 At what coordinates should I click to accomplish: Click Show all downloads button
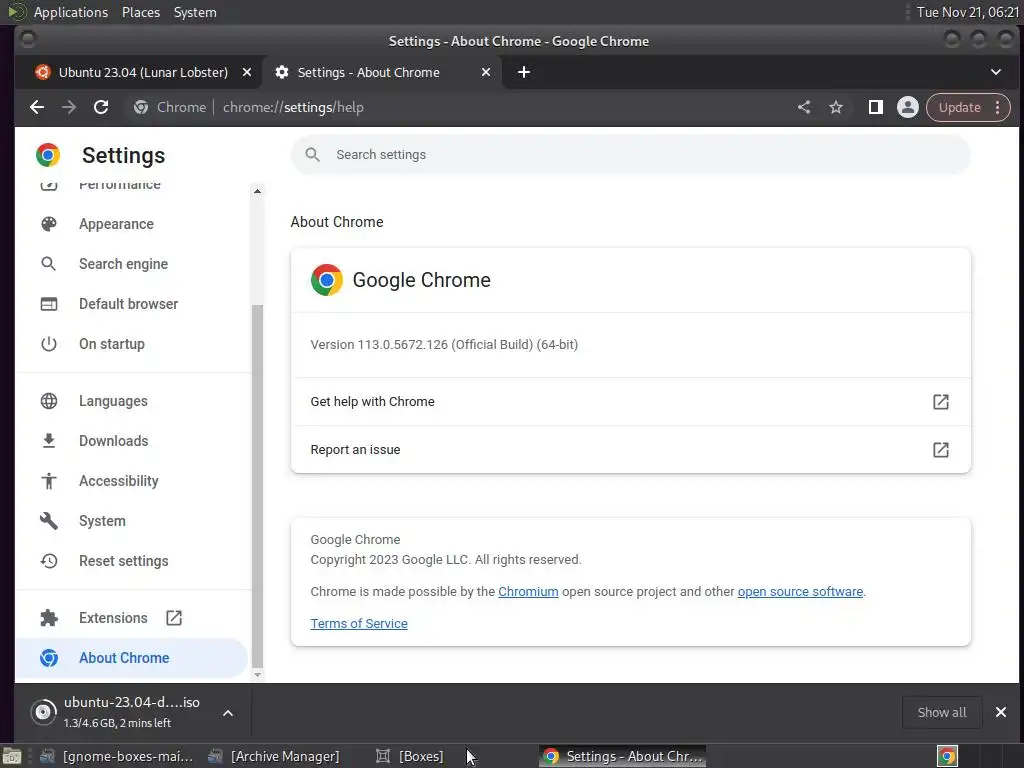click(x=942, y=712)
